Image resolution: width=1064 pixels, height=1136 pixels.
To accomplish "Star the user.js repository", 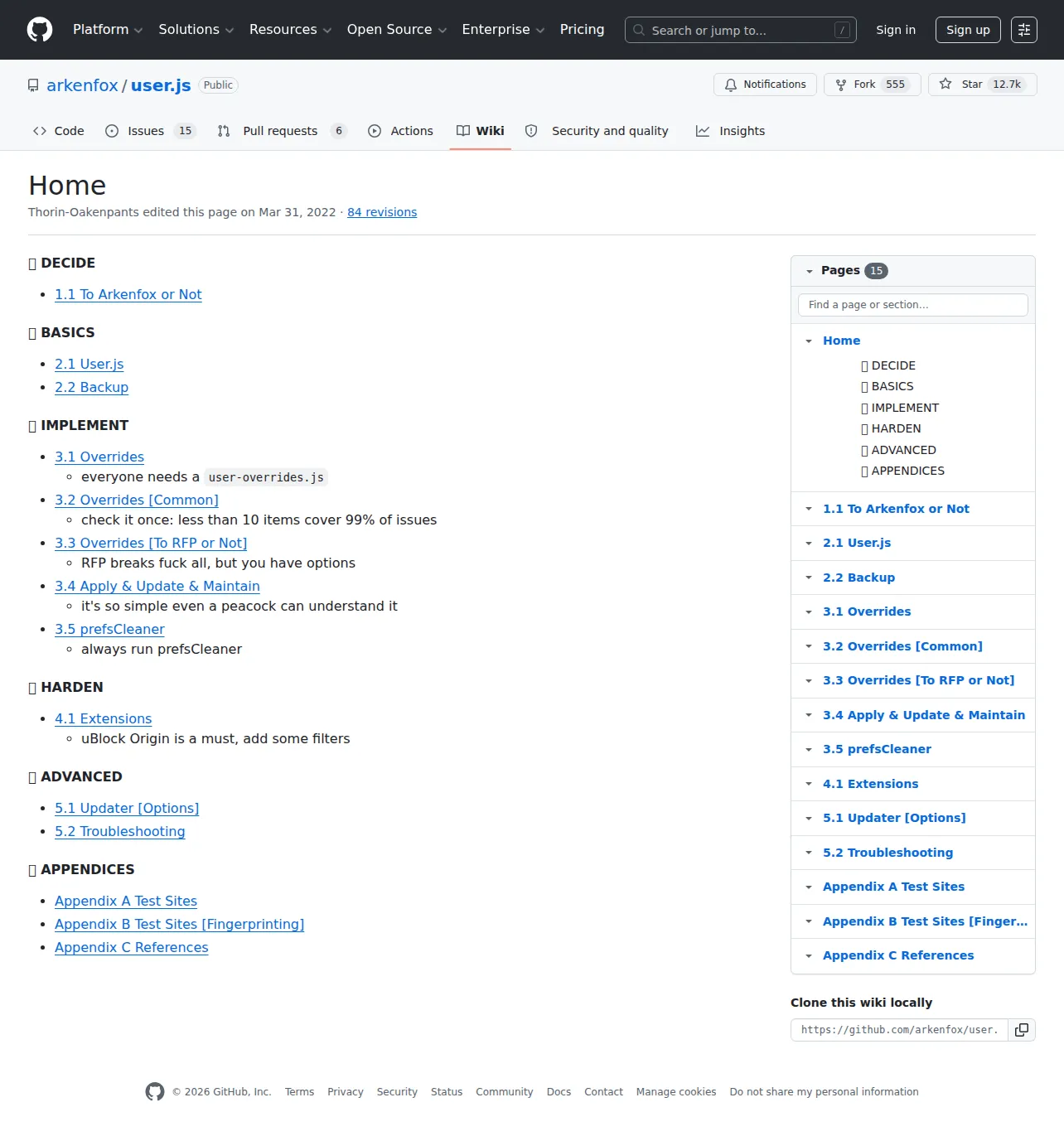I will (x=982, y=85).
